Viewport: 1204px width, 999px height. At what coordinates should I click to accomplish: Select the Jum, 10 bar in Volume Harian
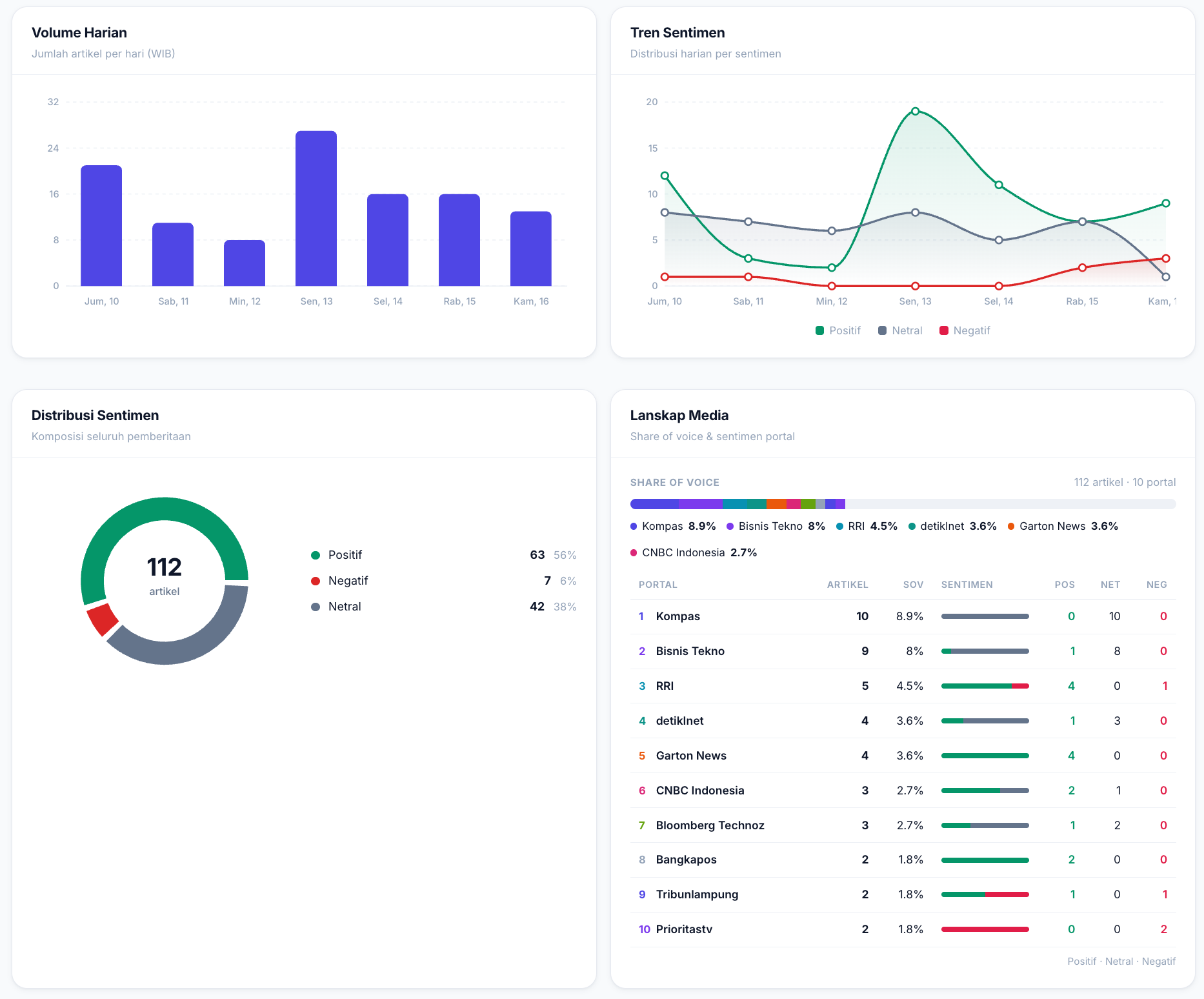coord(101,226)
